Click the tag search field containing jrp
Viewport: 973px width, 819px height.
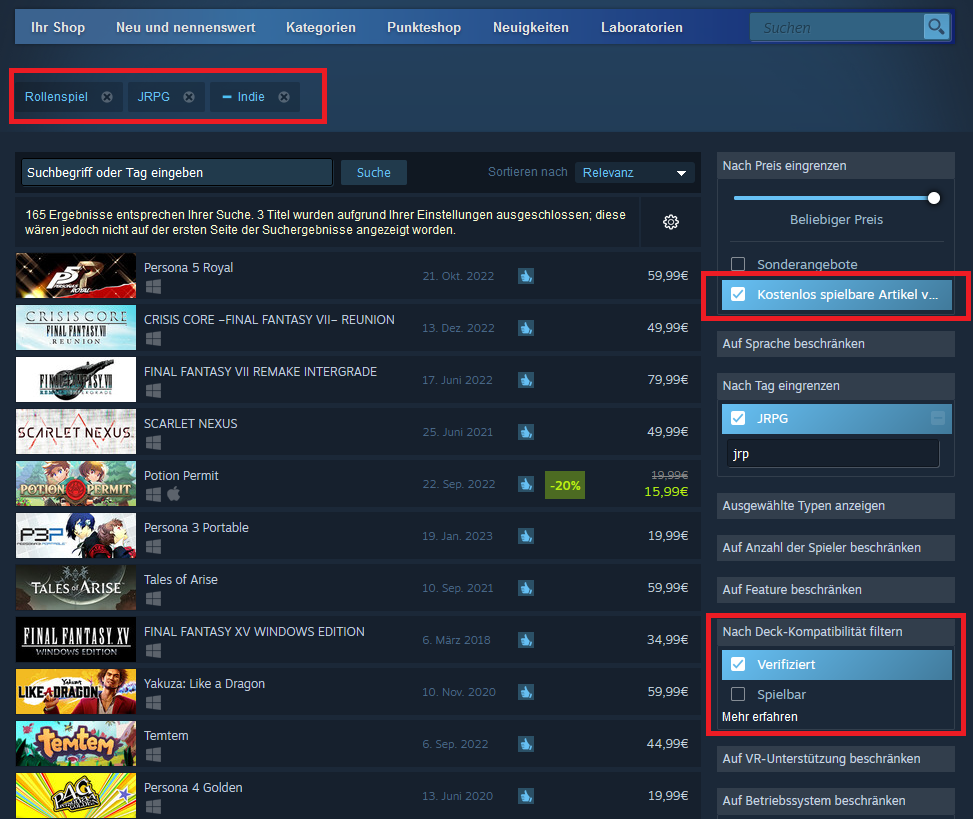point(832,454)
